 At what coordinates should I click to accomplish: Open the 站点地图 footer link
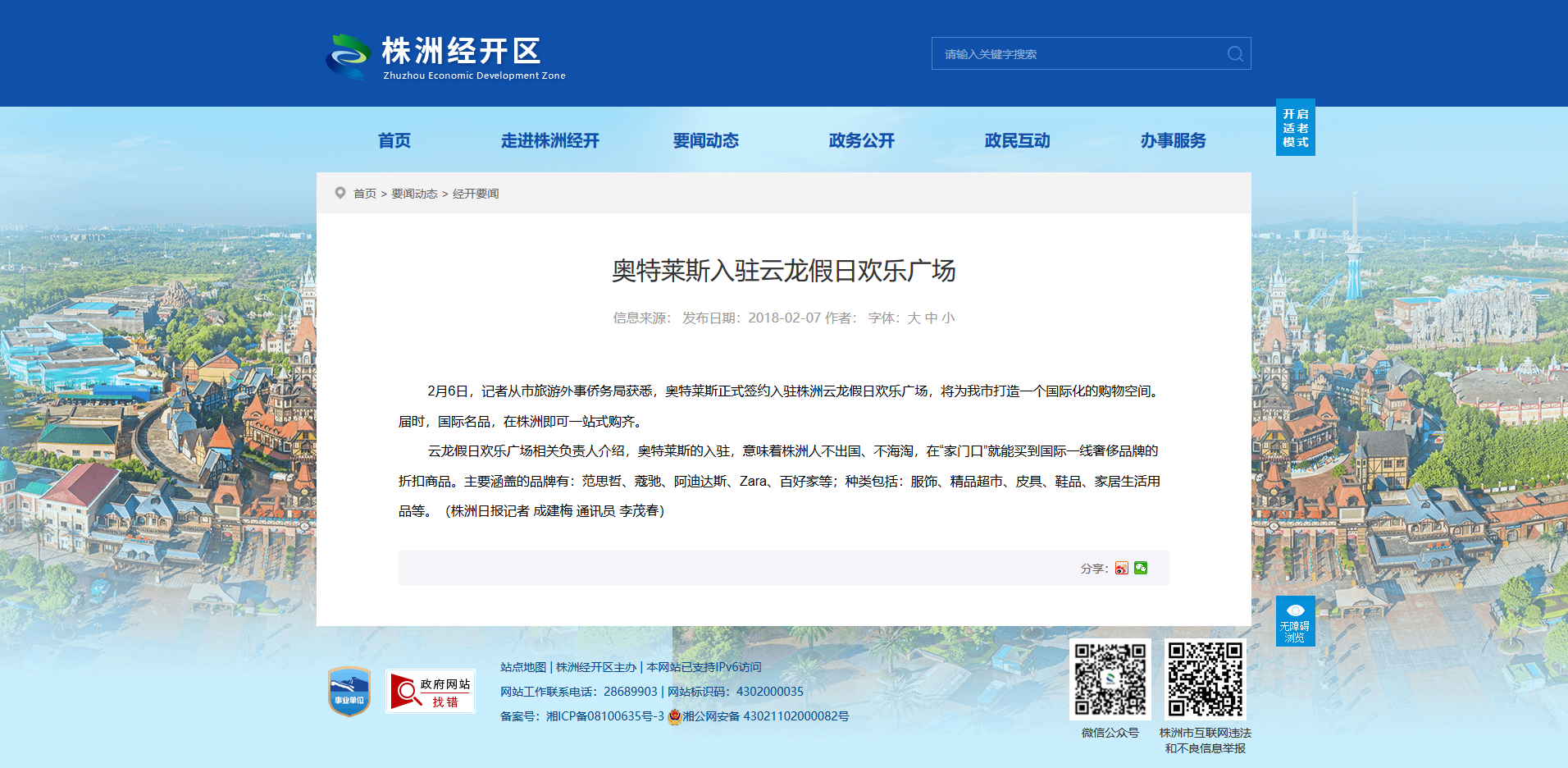coord(523,667)
